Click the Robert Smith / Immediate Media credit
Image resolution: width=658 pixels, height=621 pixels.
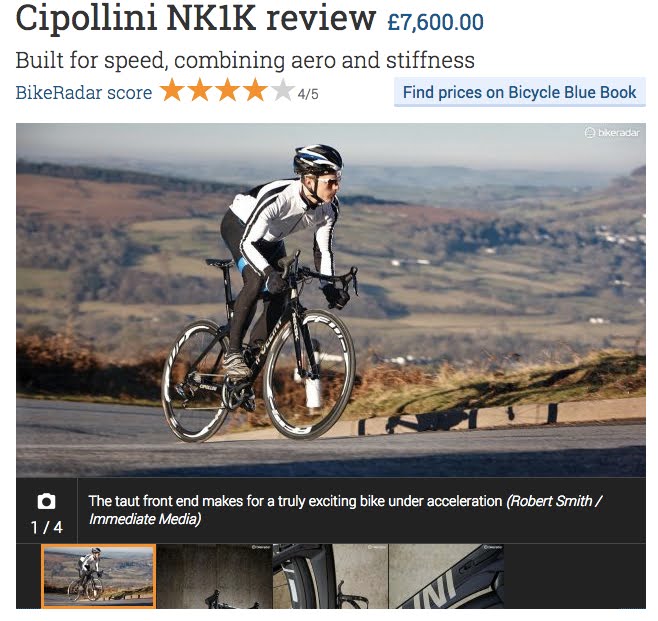[x=345, y=510]
